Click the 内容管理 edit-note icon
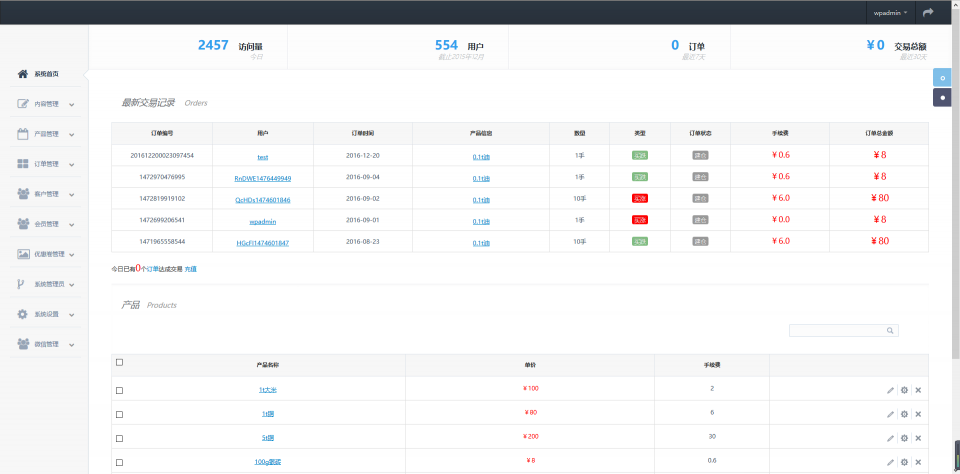Viewport: 960px width, 474px height. click(x=23, y=103)
